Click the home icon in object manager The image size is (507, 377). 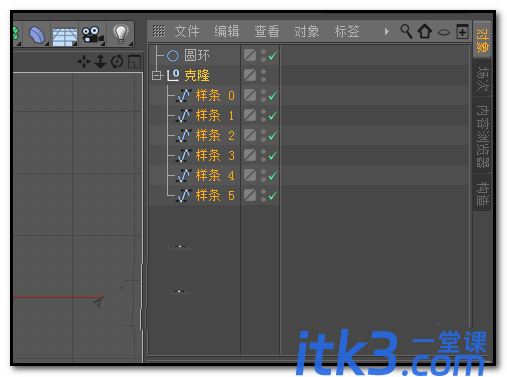pos(425,31)
